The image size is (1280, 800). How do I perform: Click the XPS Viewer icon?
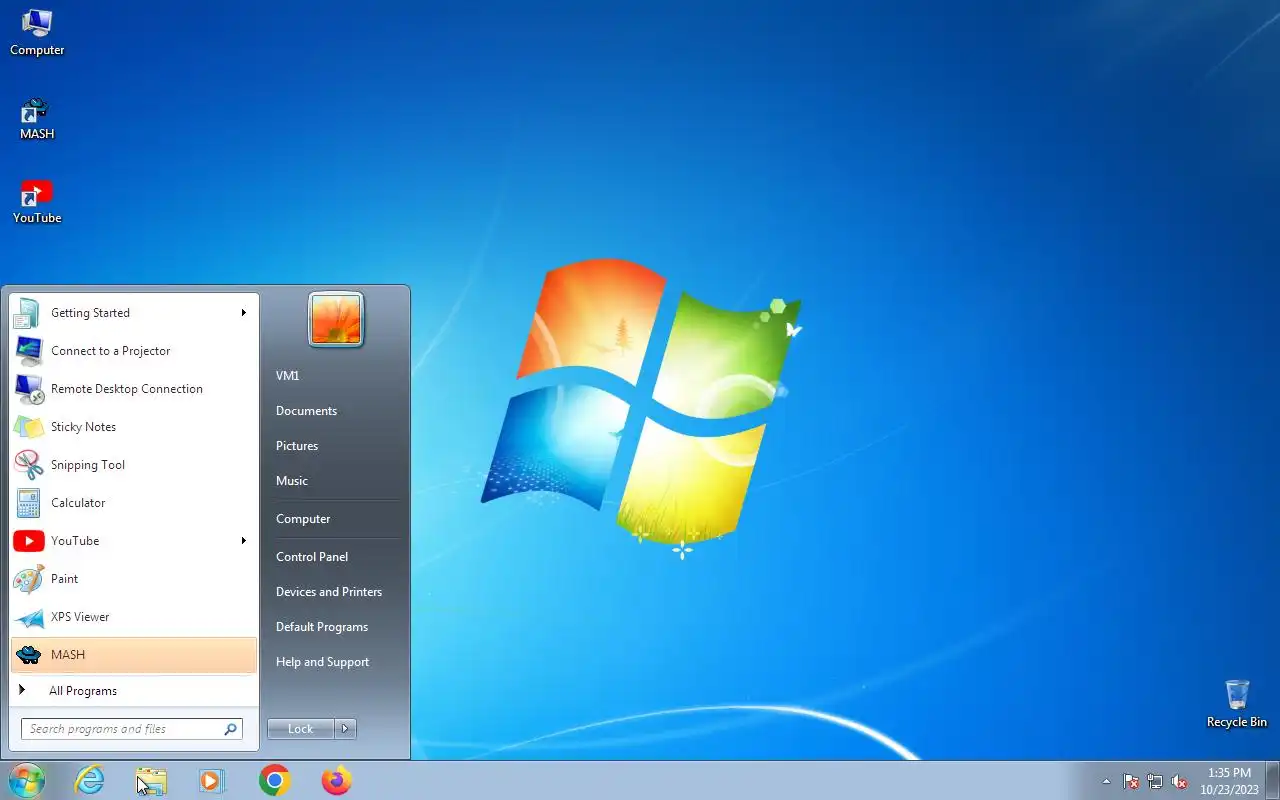(28, 617)
